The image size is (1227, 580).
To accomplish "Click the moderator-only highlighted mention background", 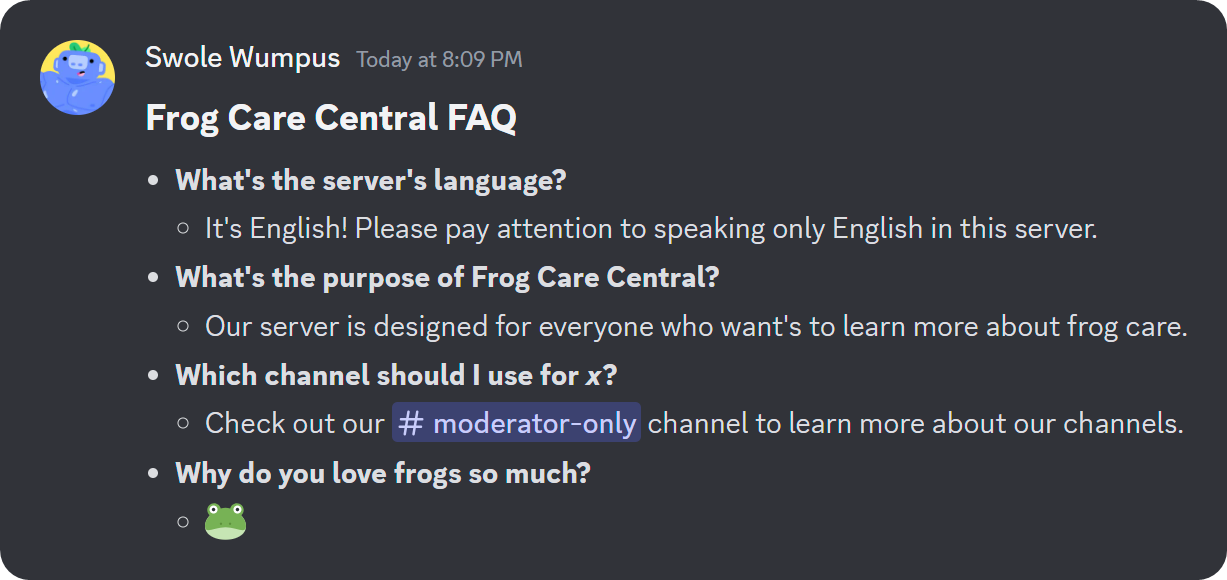I will click(x=515, y=422).
